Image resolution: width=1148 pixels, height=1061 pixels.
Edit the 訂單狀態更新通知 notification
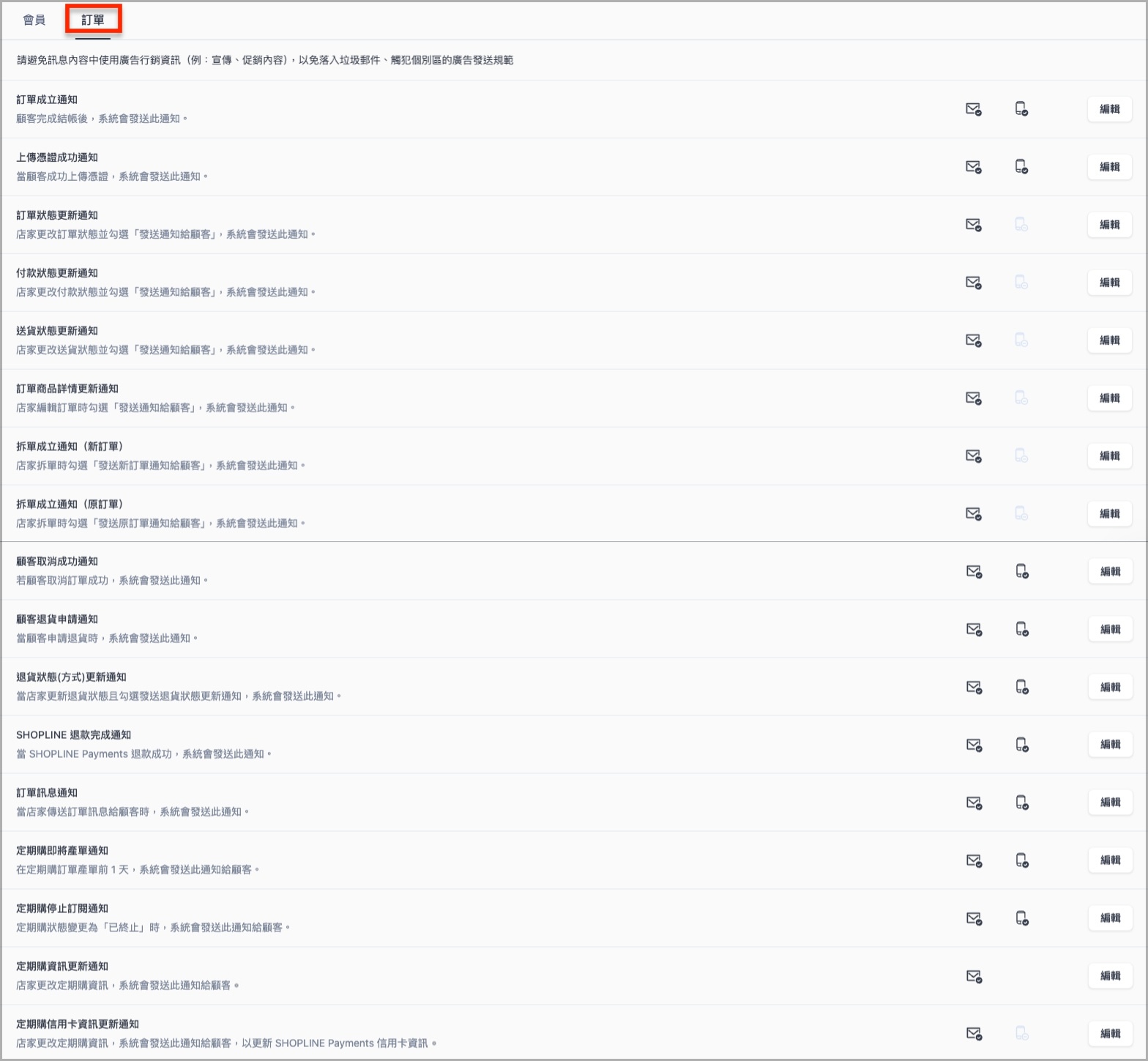(x=1110, y=225)
